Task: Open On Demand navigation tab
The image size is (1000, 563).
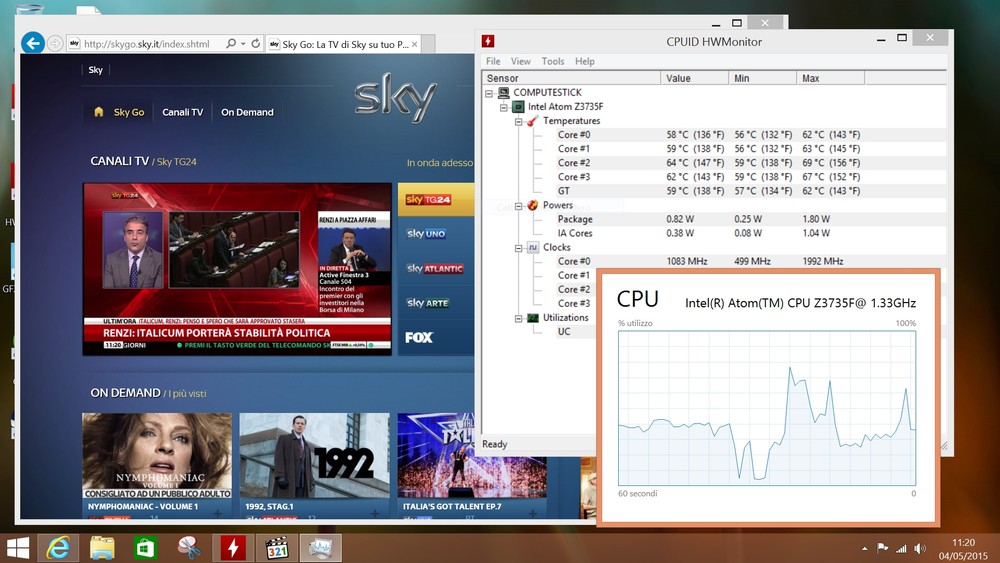Action: click(x=247, y=112)
